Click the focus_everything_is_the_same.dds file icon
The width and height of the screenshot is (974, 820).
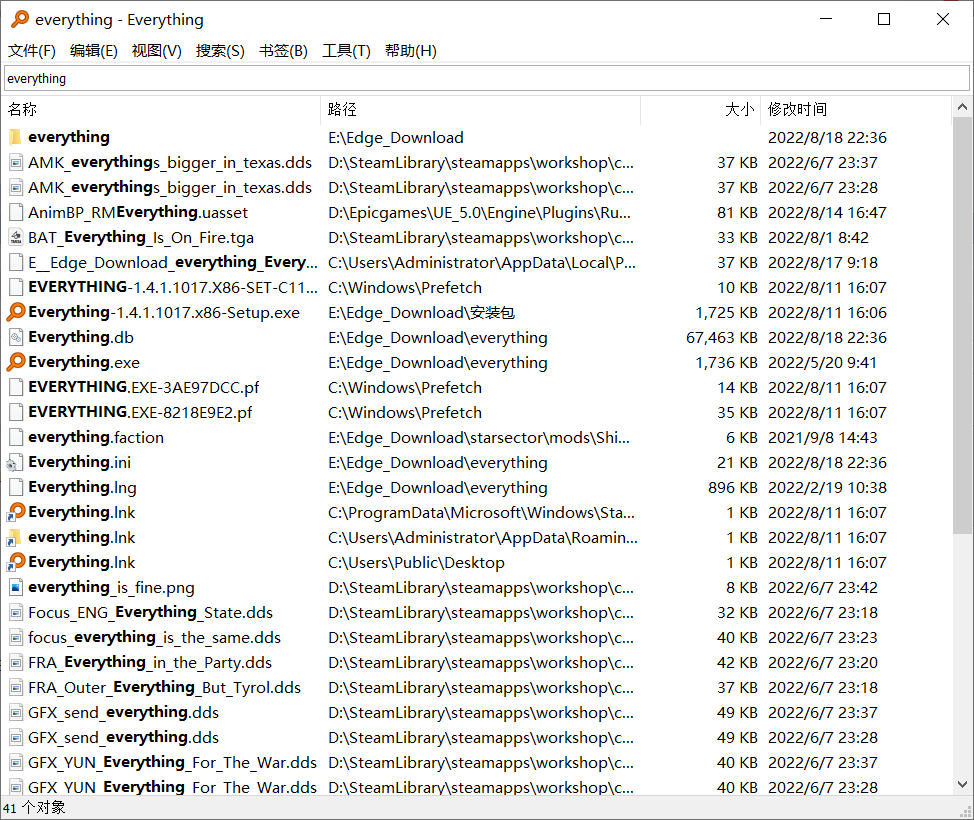pos(16,637)
